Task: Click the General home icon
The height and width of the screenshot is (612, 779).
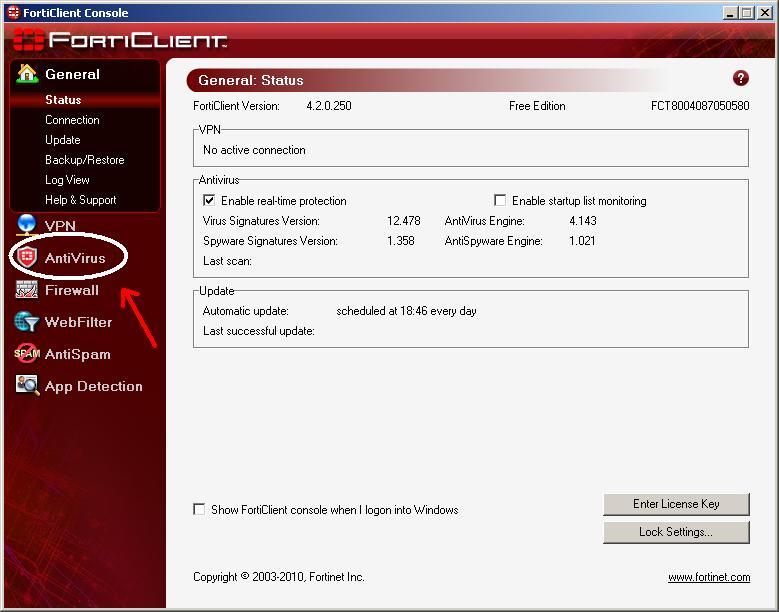Action: coord(28,74)
